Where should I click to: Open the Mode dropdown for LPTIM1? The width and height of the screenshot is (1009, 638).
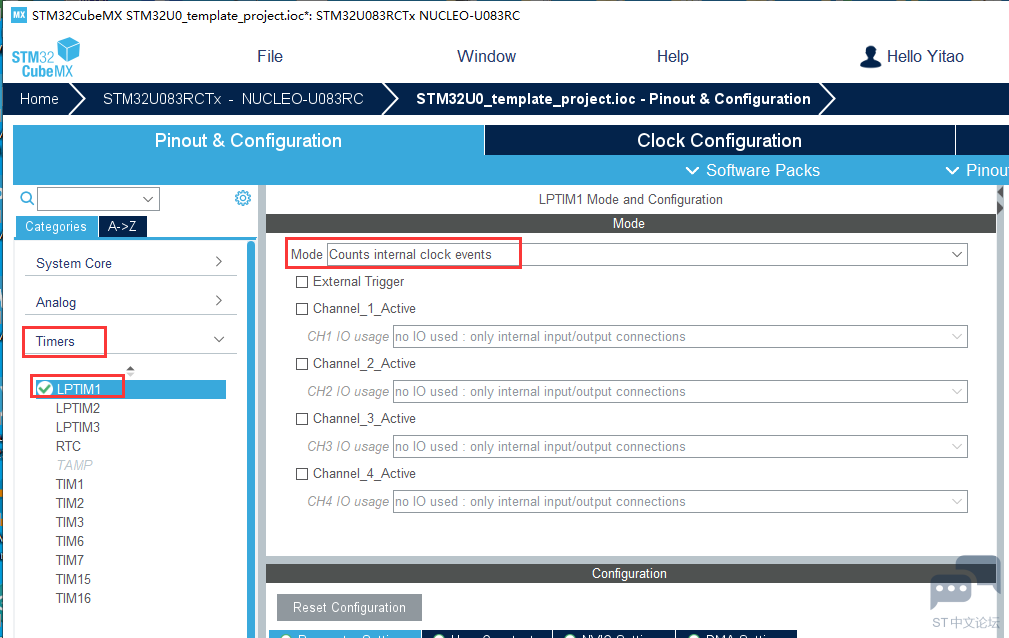coord(957,254)
